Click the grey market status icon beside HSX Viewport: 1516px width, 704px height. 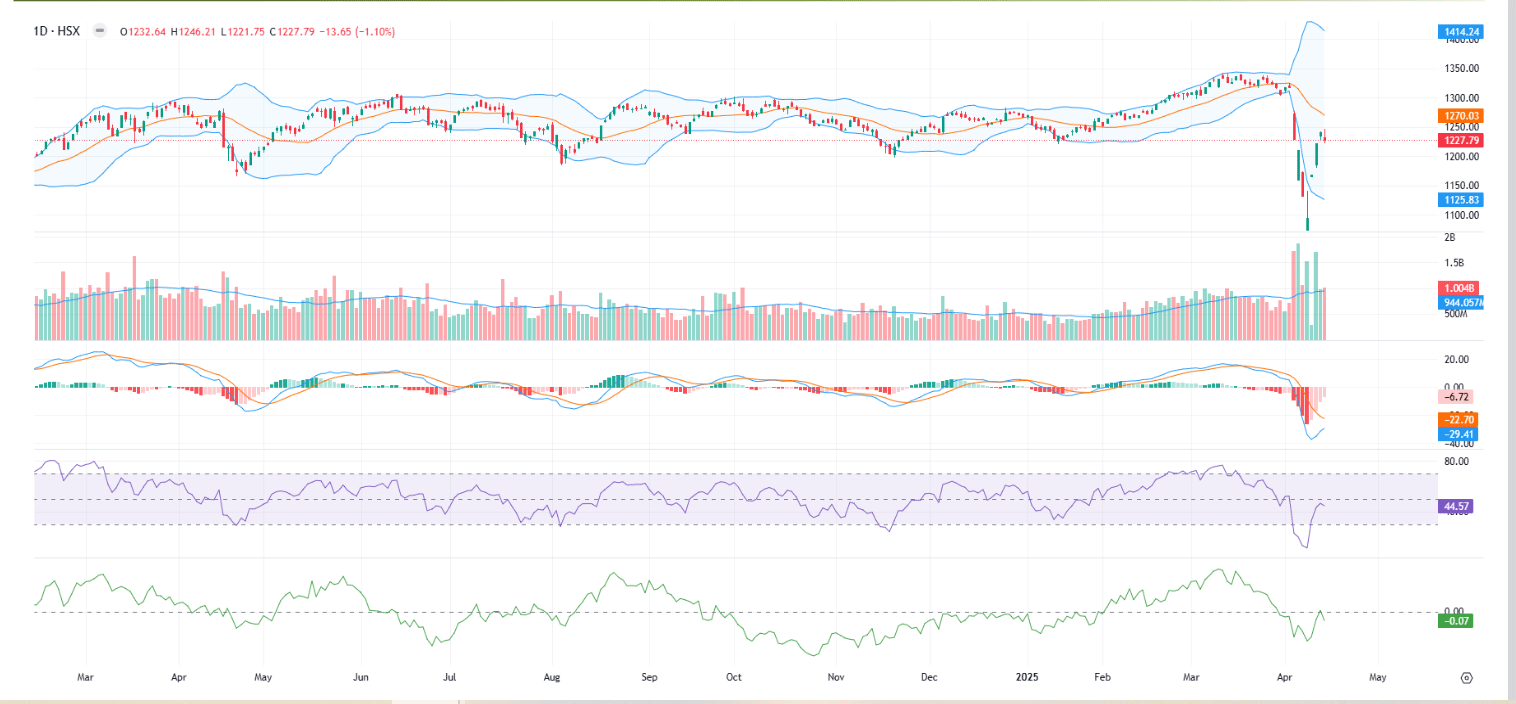(x=99, y=31)
